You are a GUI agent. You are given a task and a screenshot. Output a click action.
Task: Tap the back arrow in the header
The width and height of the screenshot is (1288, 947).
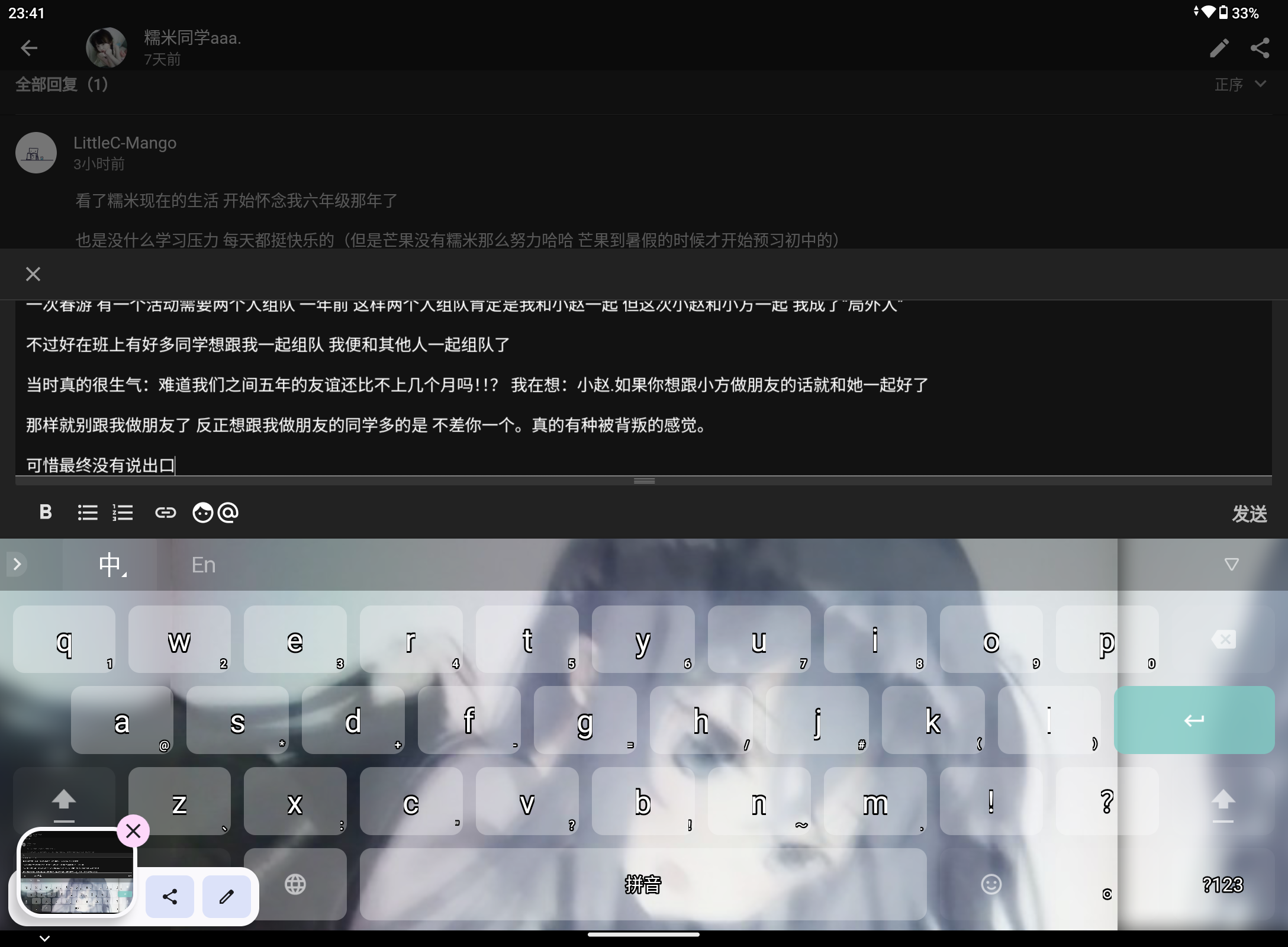(x=29, y=48)
